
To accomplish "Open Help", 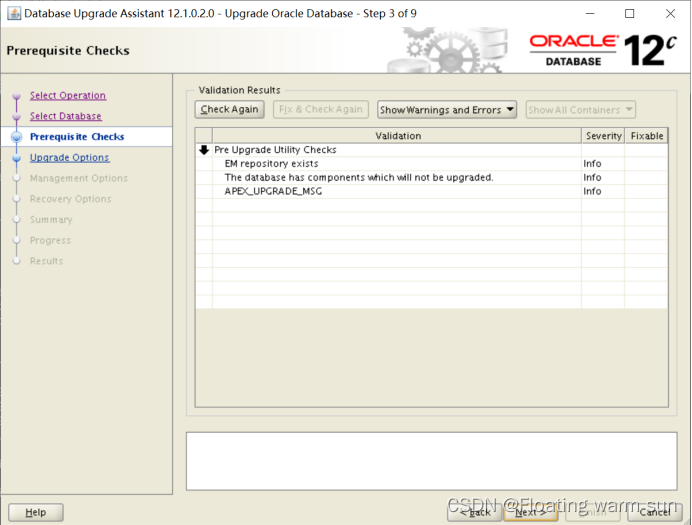I will [36, 512].
